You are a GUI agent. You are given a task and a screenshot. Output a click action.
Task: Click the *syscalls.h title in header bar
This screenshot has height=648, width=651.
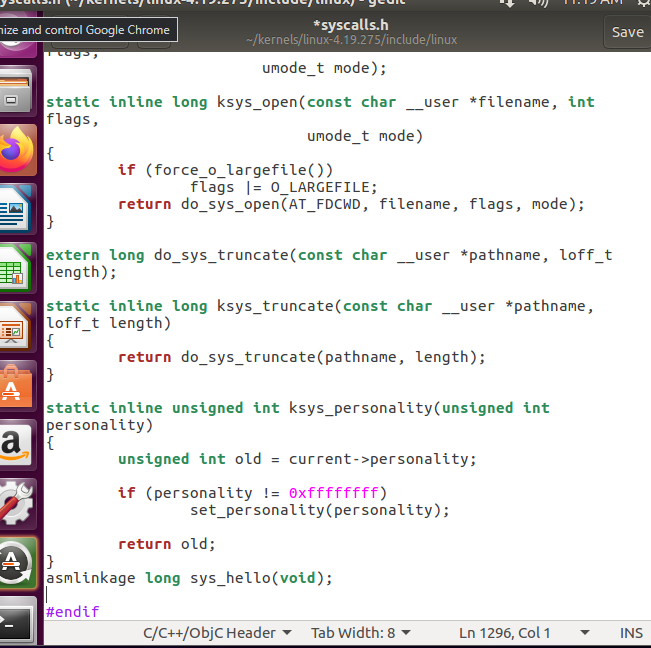tap(351, 25)
